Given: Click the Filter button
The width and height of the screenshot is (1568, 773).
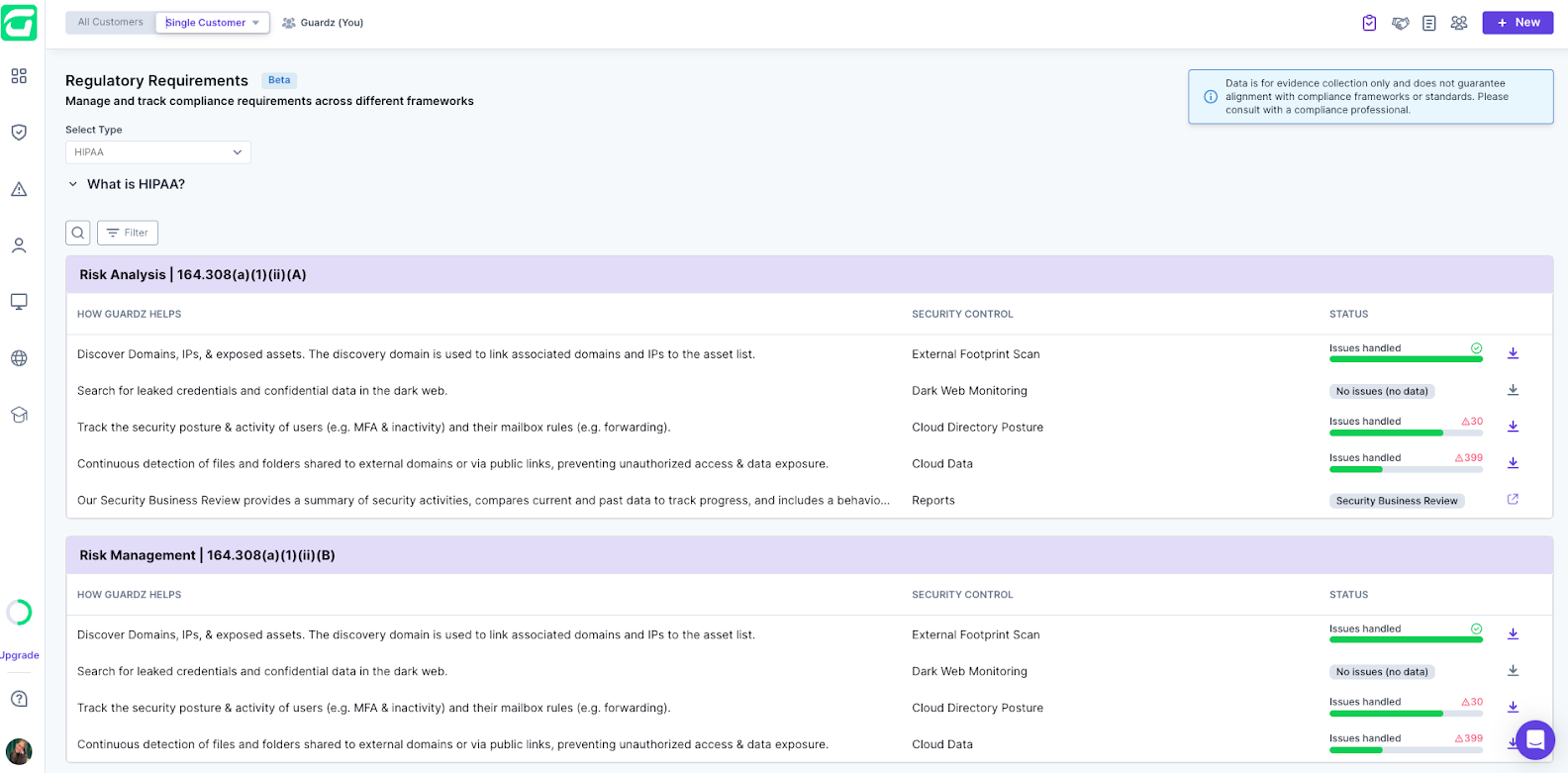Looking at the screenshot, I should (x=128, y=233).
